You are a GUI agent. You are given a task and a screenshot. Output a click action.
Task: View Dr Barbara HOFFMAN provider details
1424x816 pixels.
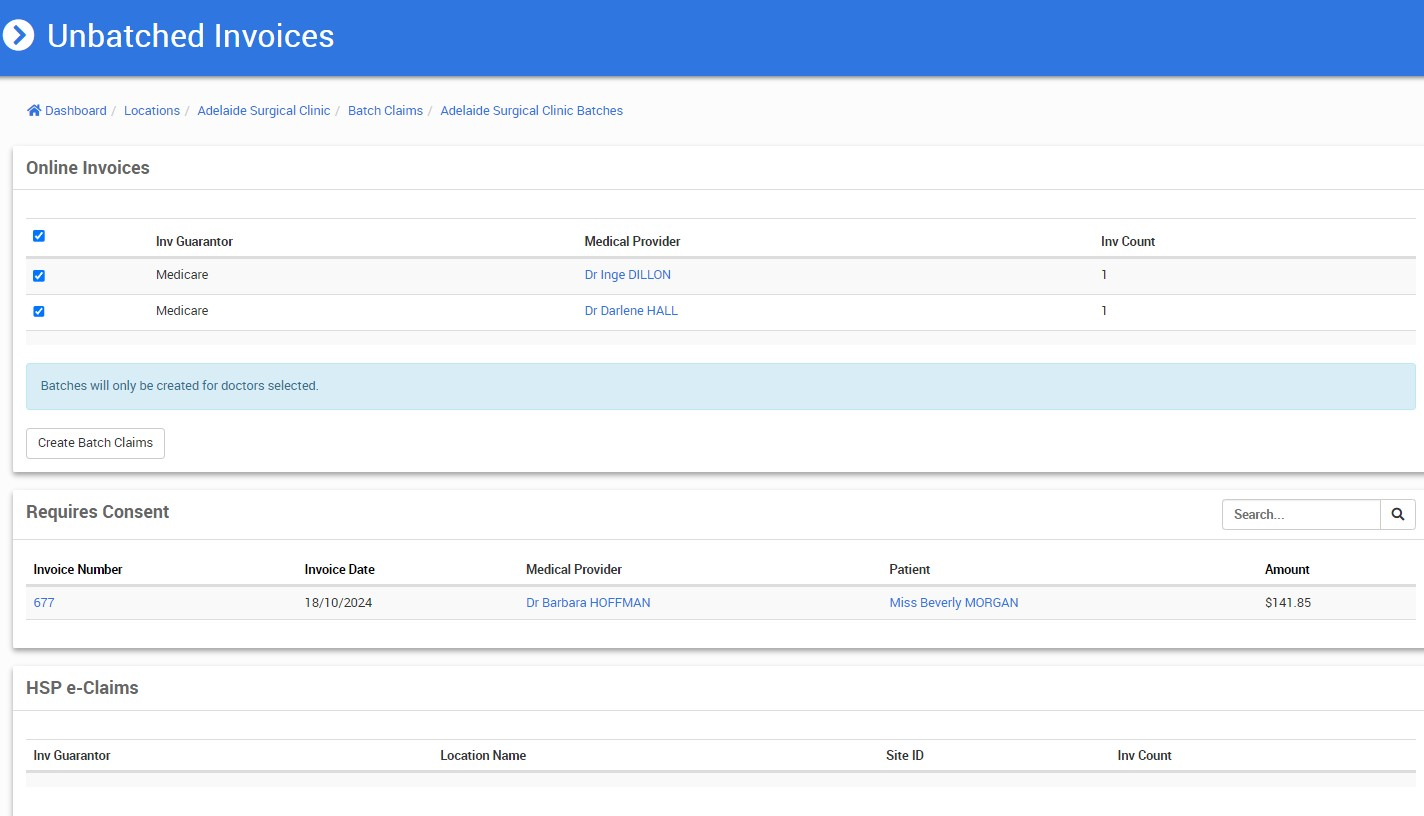pyautogui.click(x=588, y=603)
